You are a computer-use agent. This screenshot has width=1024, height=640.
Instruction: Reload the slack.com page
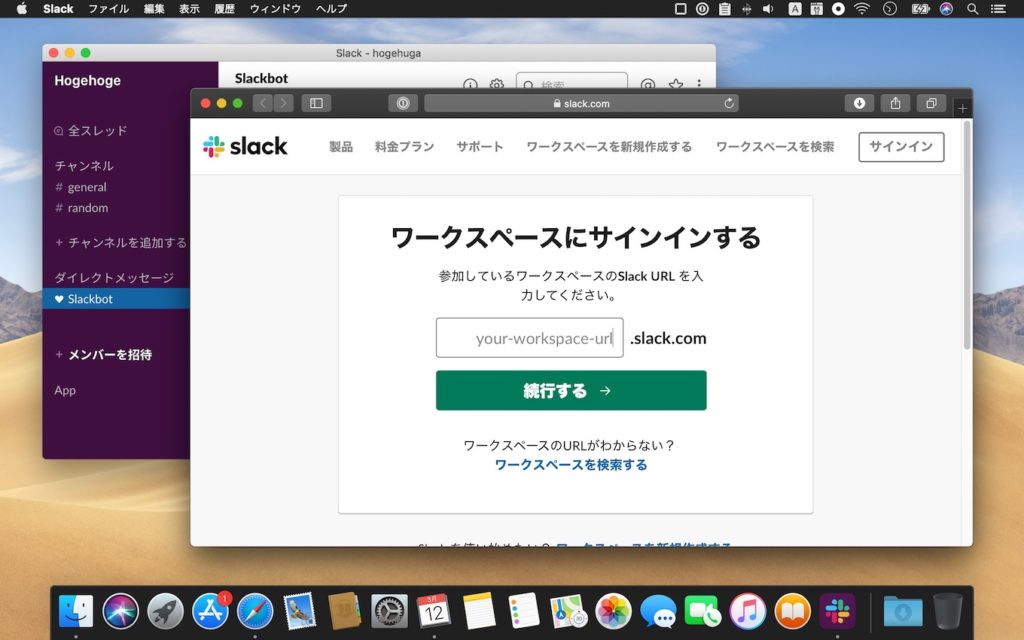coord(728,102)
